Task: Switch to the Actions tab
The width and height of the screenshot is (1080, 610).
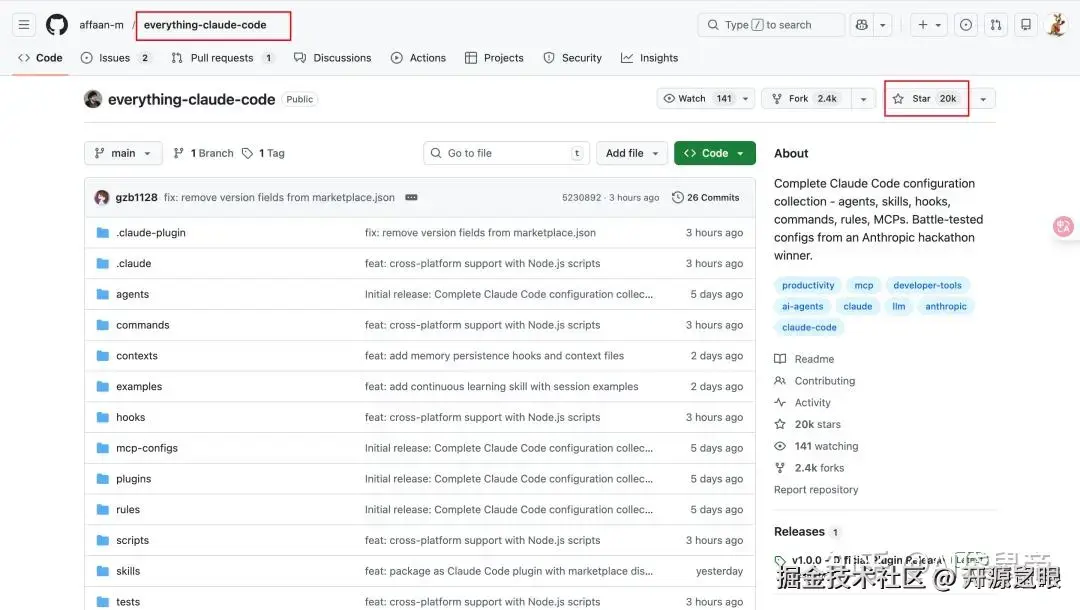Action: click(418, 58)
